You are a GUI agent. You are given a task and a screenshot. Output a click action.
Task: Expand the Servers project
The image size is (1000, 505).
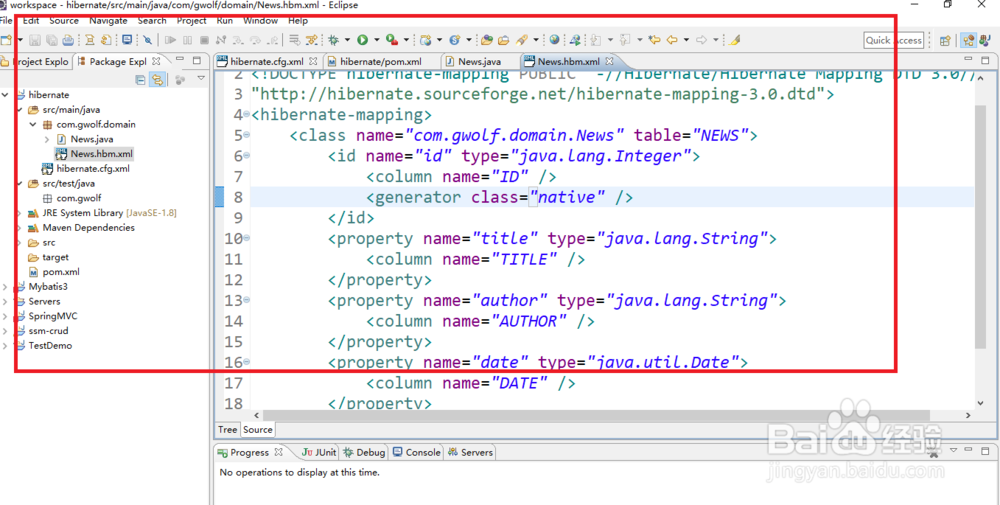click(x=5, y=301)
